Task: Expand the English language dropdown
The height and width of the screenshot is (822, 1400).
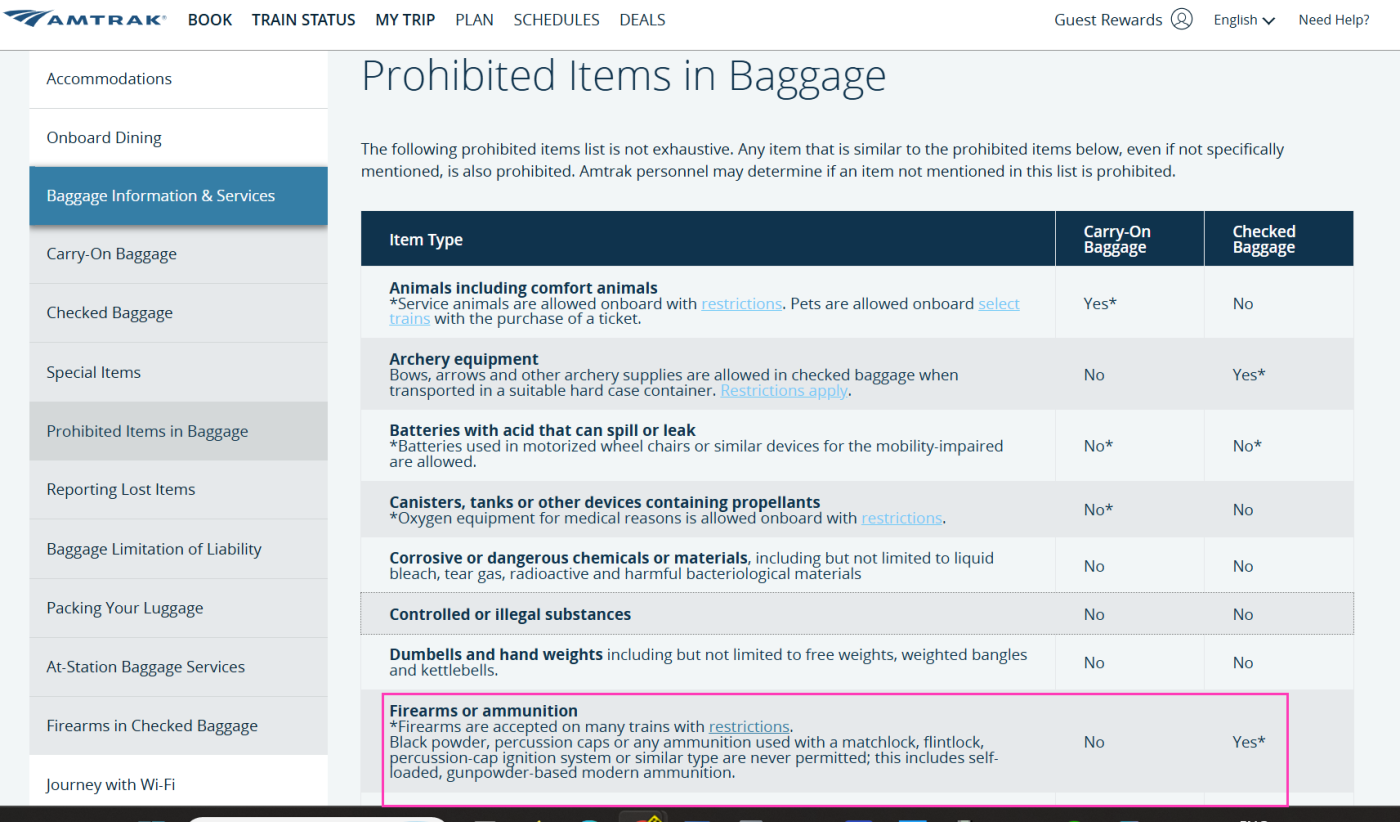Action: pos(1244,20)
